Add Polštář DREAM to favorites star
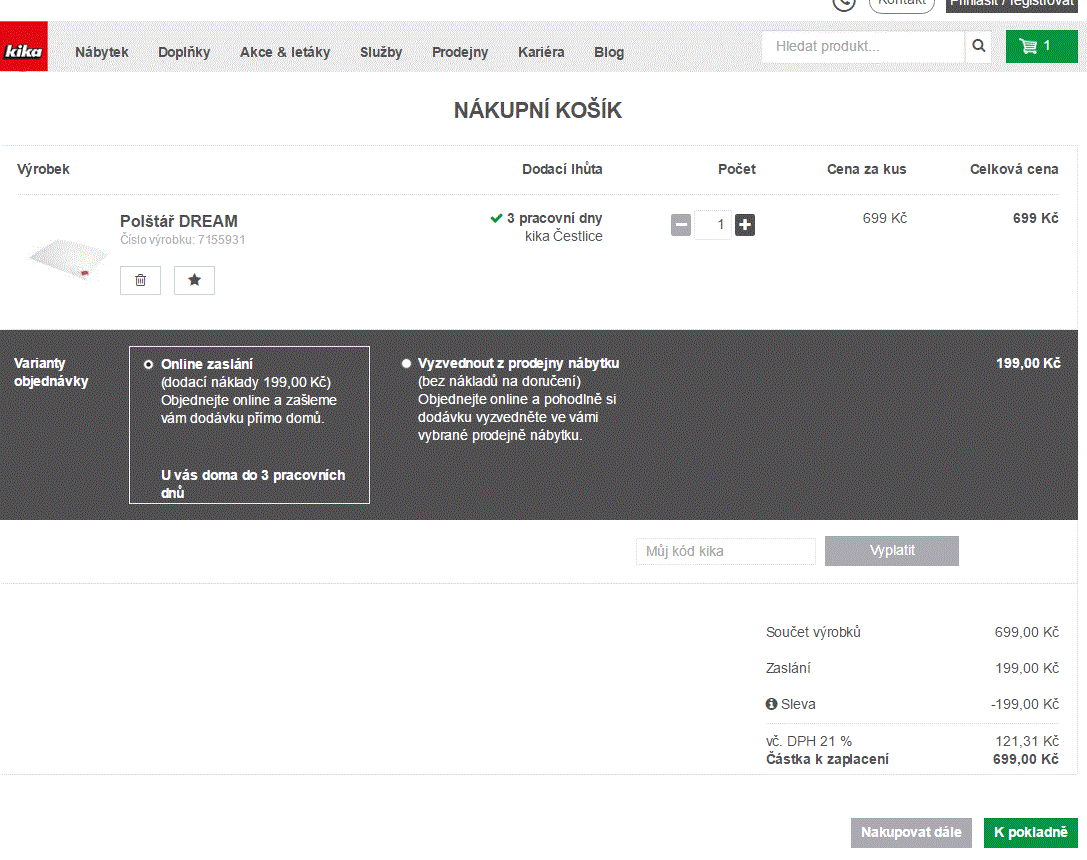 [x=194, y=280]
